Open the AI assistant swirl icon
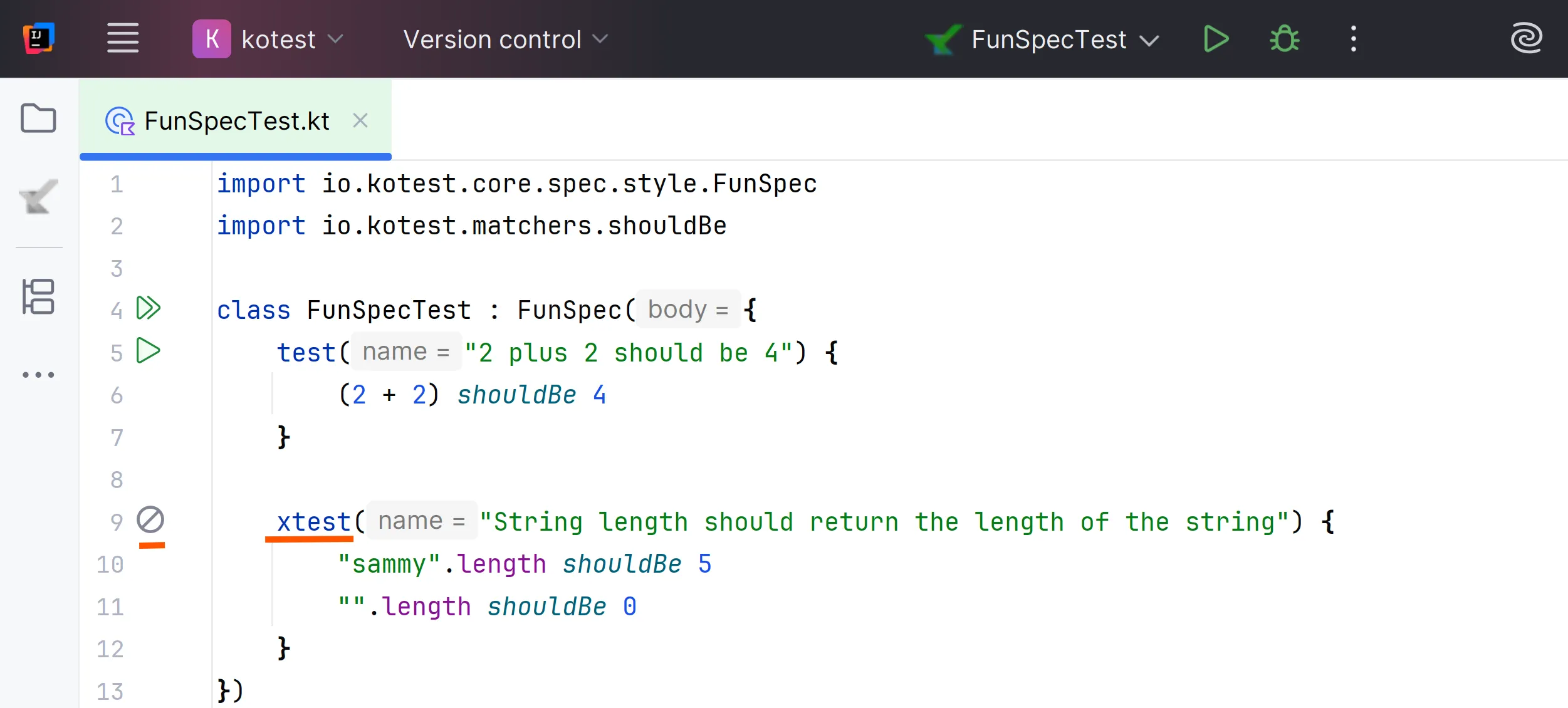Image resolution: width=1568 pixels, height=708 pixels. (x=1525, y=39)
